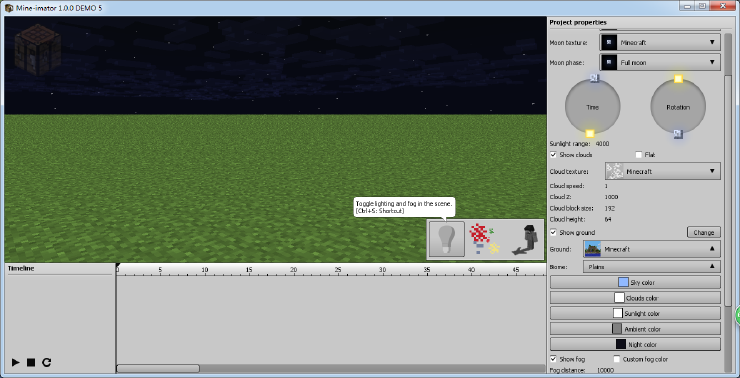Image resolution: width=740 pixels, height=378 pixels.
Task: Click the crafting table workbench icon
Action: [x=37, y=50]
